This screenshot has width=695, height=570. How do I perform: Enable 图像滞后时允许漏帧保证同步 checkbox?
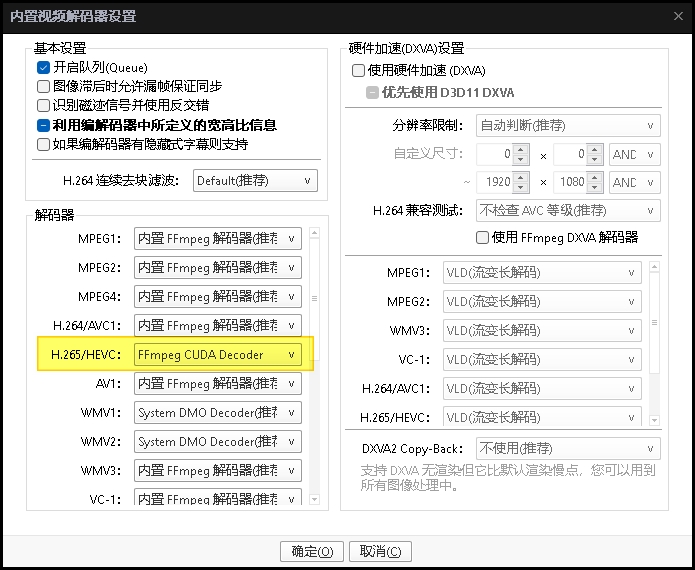point(44,87)
